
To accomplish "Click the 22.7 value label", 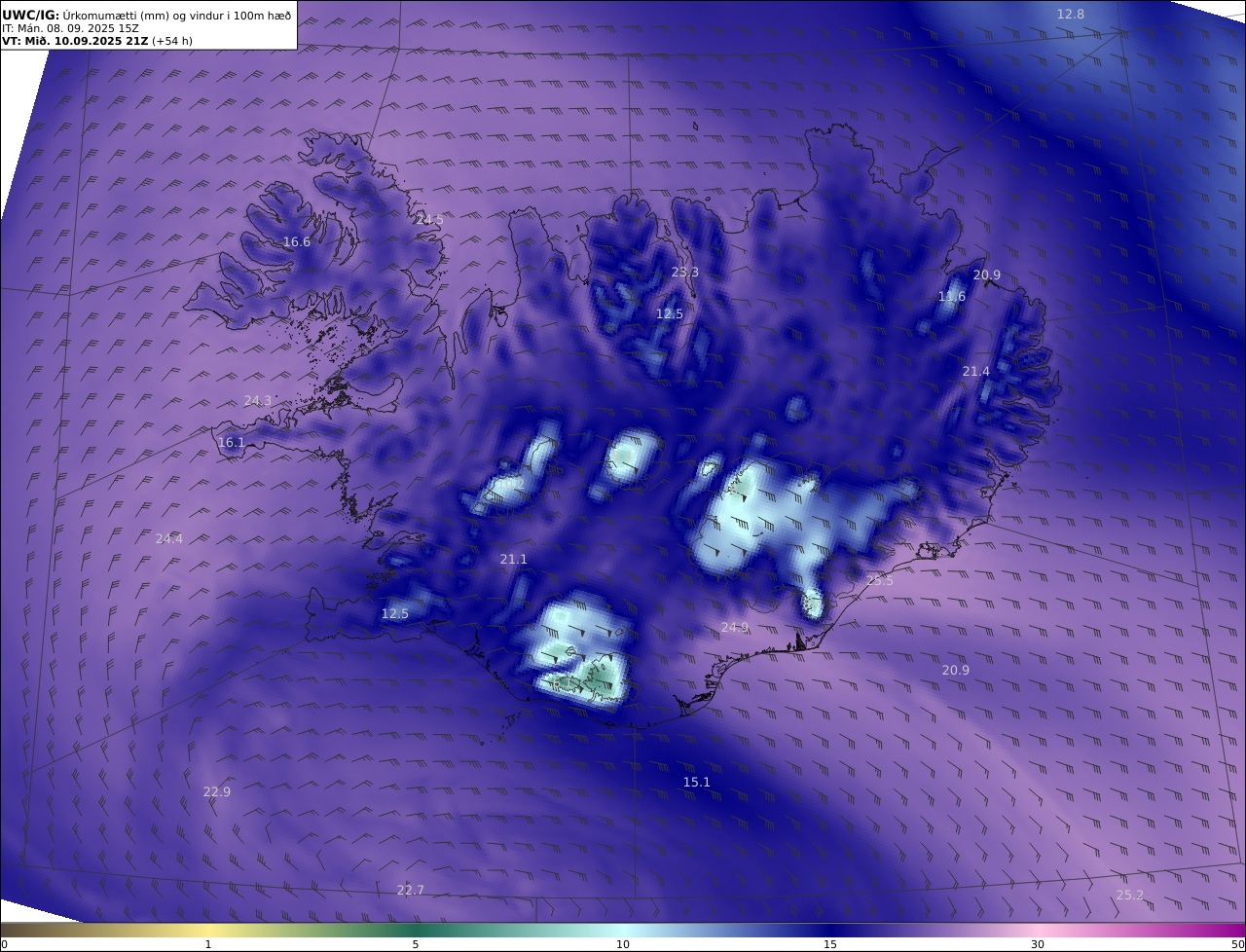I will coord(411,890).
